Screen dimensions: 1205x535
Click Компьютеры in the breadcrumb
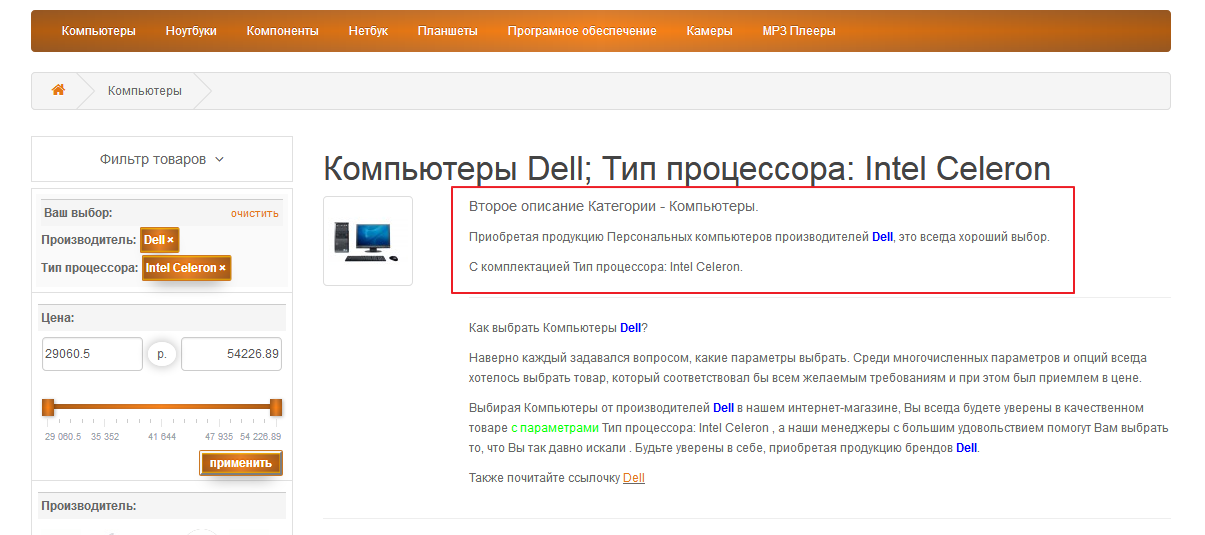tap(145, 91)
